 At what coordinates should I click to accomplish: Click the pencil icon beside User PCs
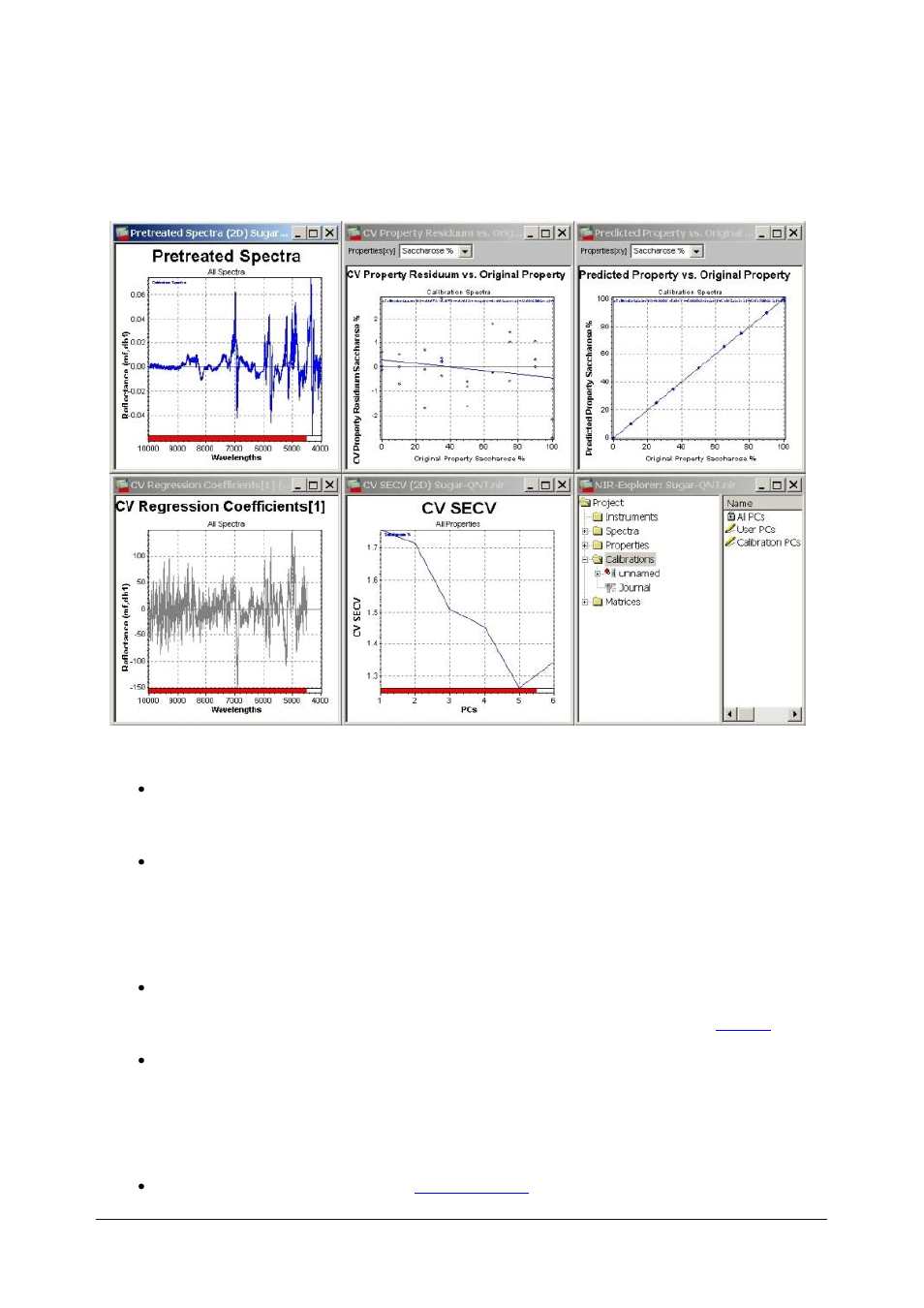[730, 530]
